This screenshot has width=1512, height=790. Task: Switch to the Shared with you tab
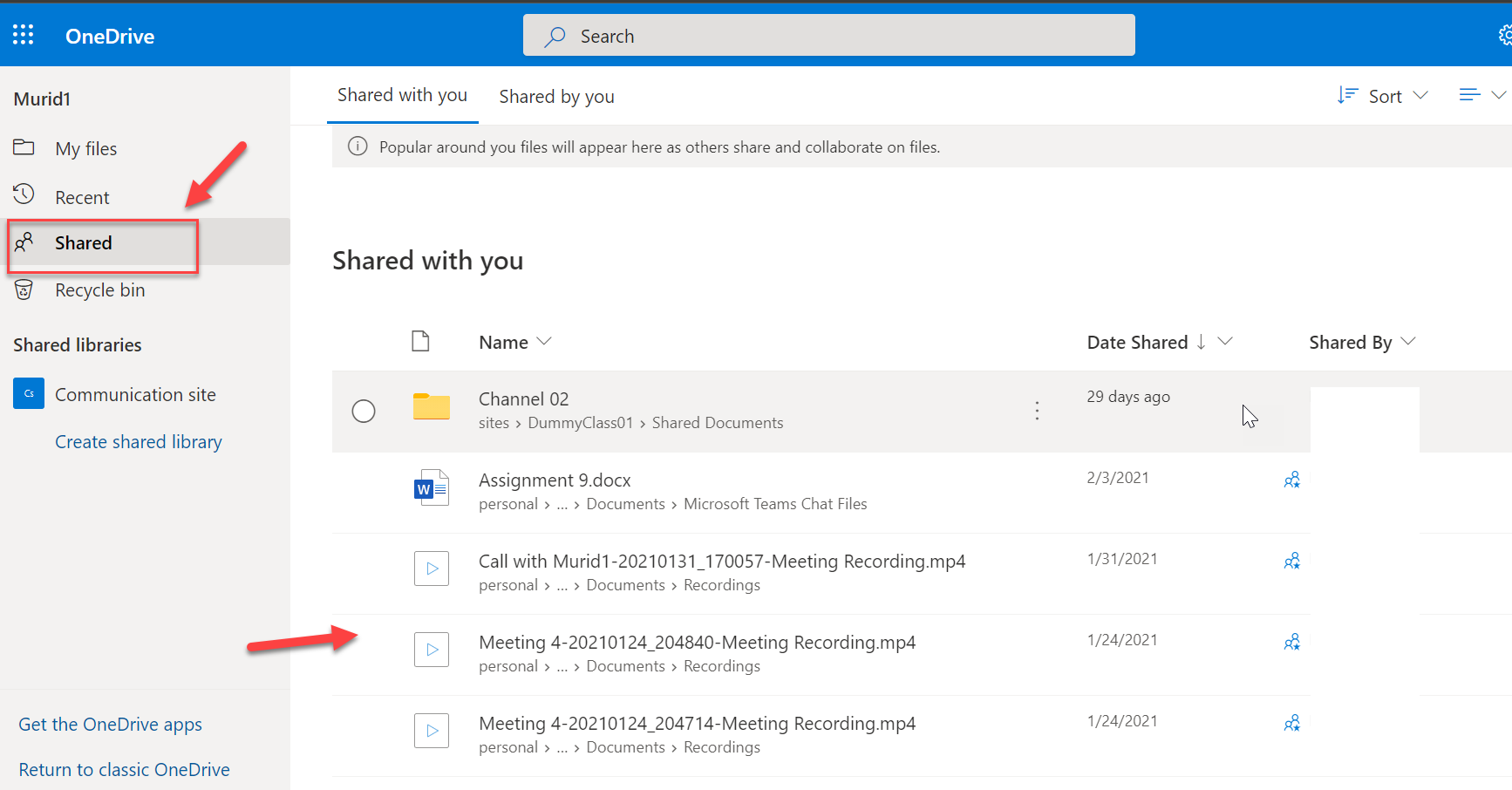402,95
